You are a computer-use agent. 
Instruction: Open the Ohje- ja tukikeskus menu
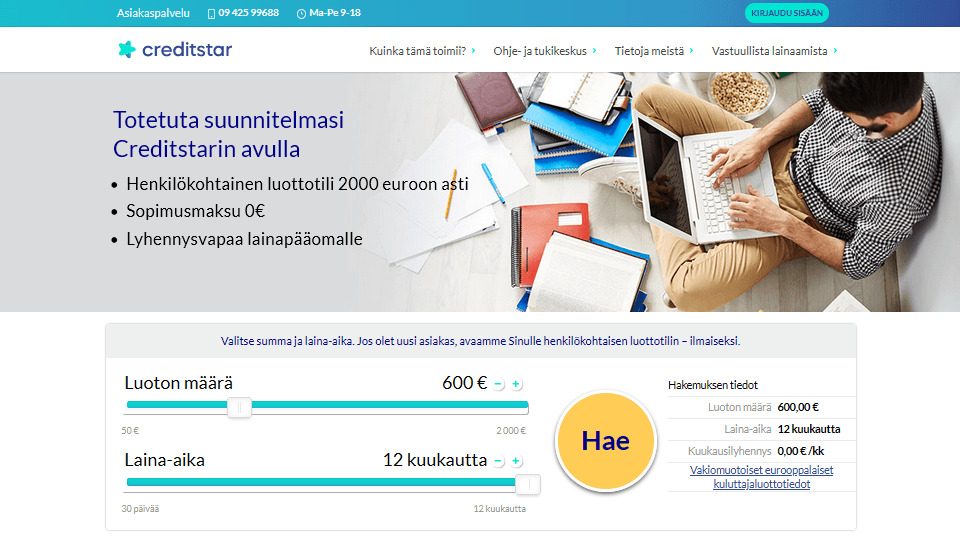[540, 51]
